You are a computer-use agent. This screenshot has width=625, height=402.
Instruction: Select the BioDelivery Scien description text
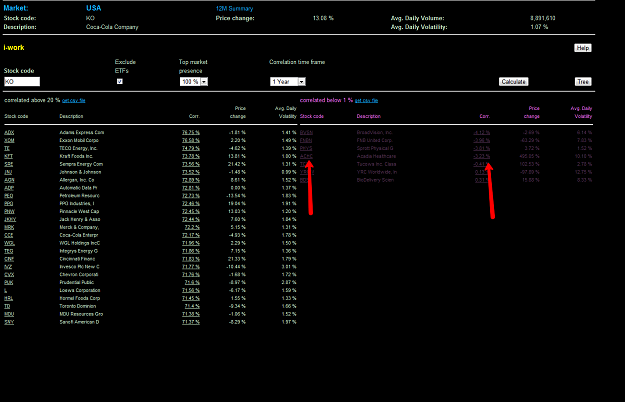[375, 180]
